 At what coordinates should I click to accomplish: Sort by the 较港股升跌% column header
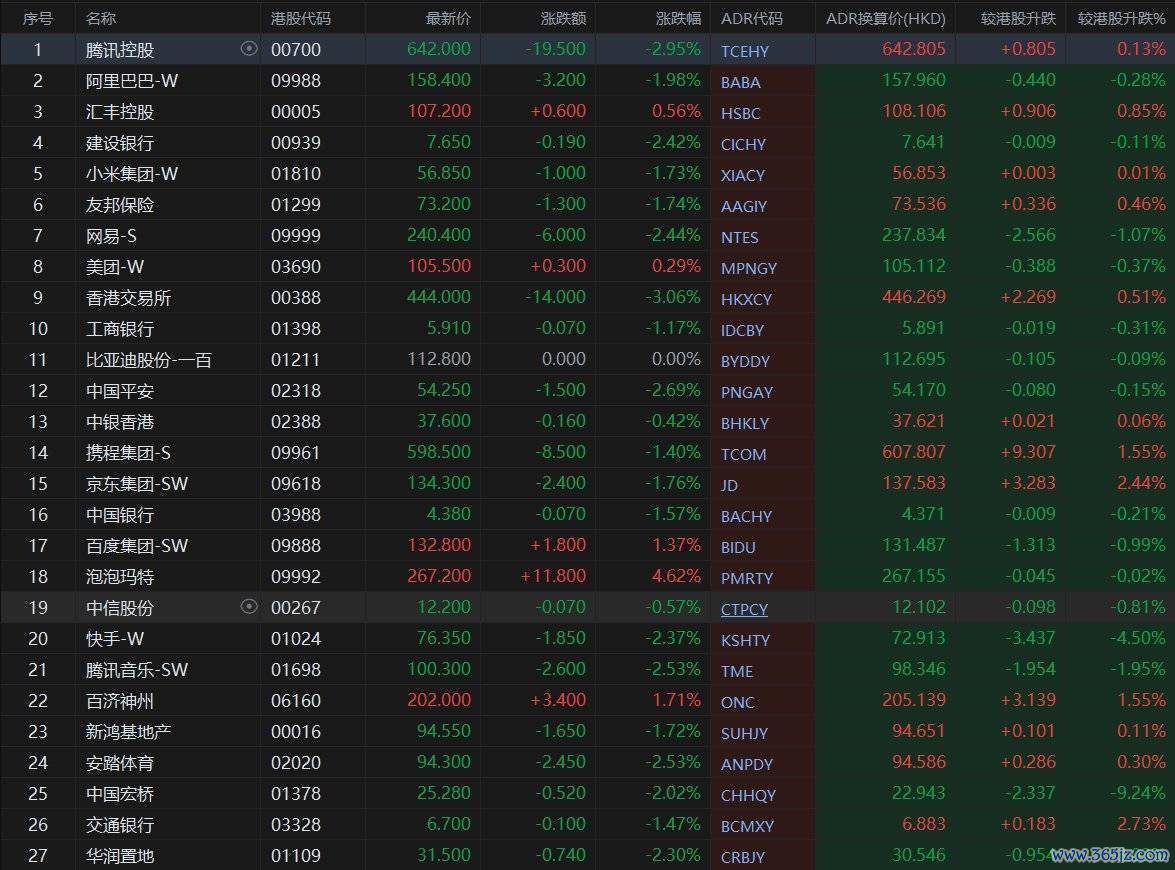[x=1122, y=18]
